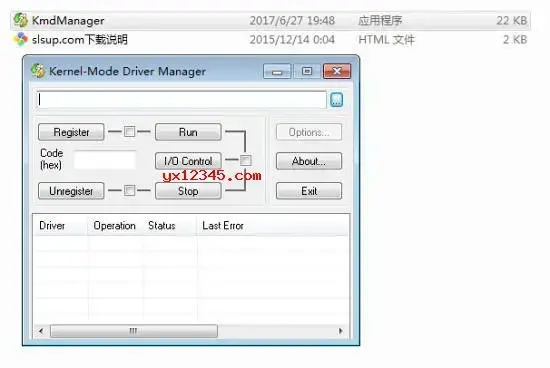Click the date 2015/12/14 0:04

(x=292, y=39)
